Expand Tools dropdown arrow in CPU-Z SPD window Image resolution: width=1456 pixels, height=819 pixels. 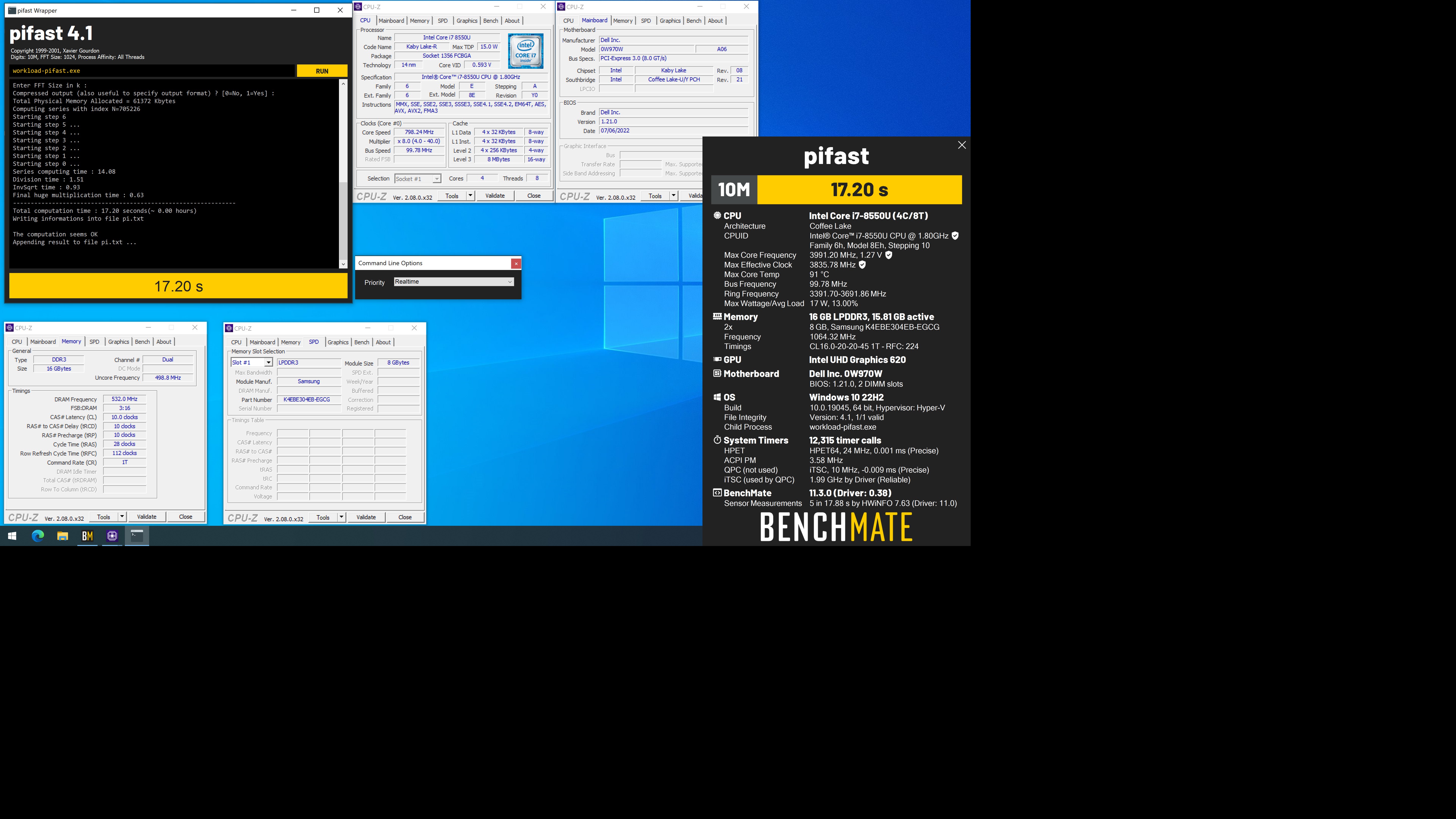click(x=342, y=517)
